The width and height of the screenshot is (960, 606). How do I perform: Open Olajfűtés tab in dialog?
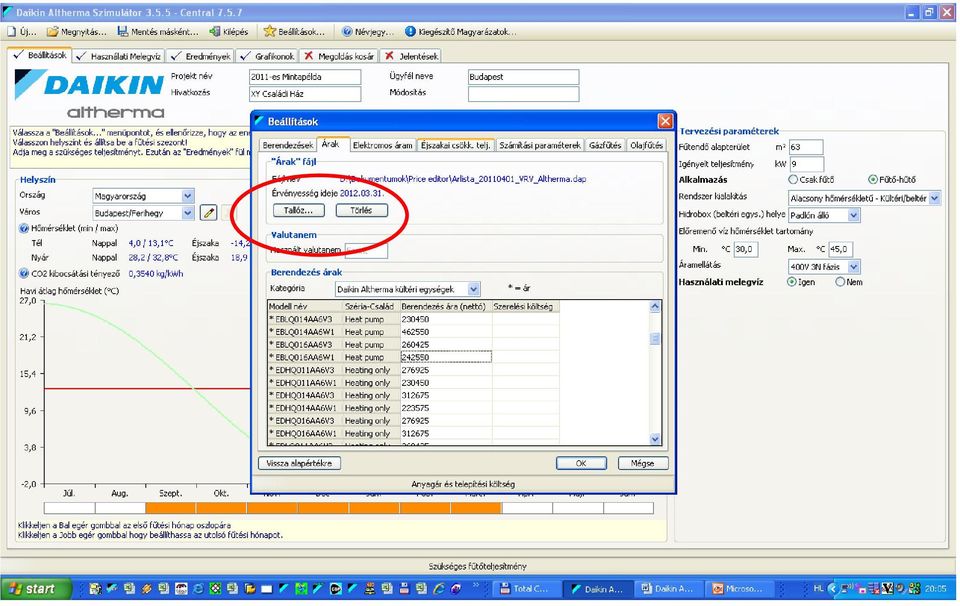pos(646,146)
